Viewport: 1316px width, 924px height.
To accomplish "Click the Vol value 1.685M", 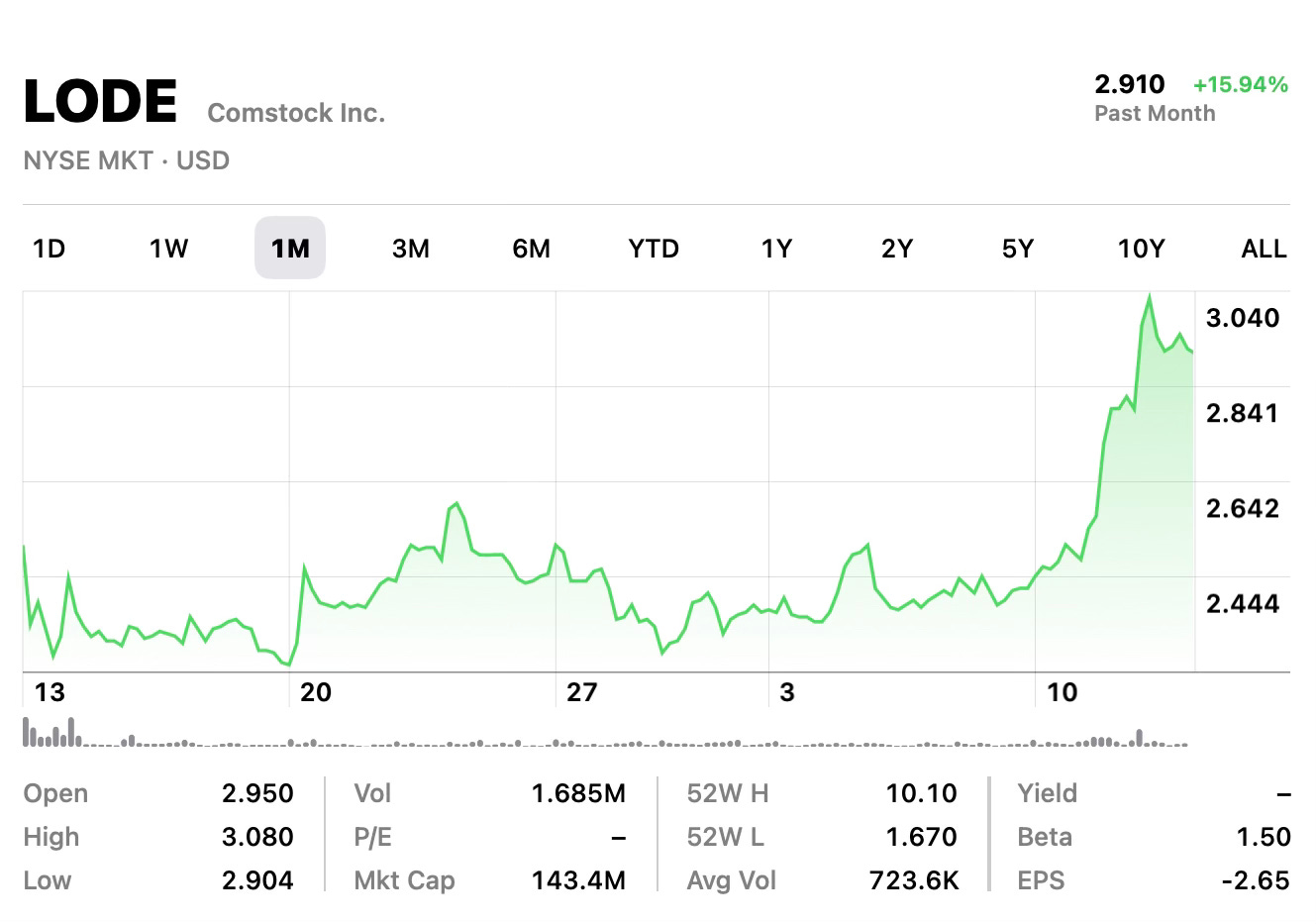I will pyautogui.click(x=579, y=793).
